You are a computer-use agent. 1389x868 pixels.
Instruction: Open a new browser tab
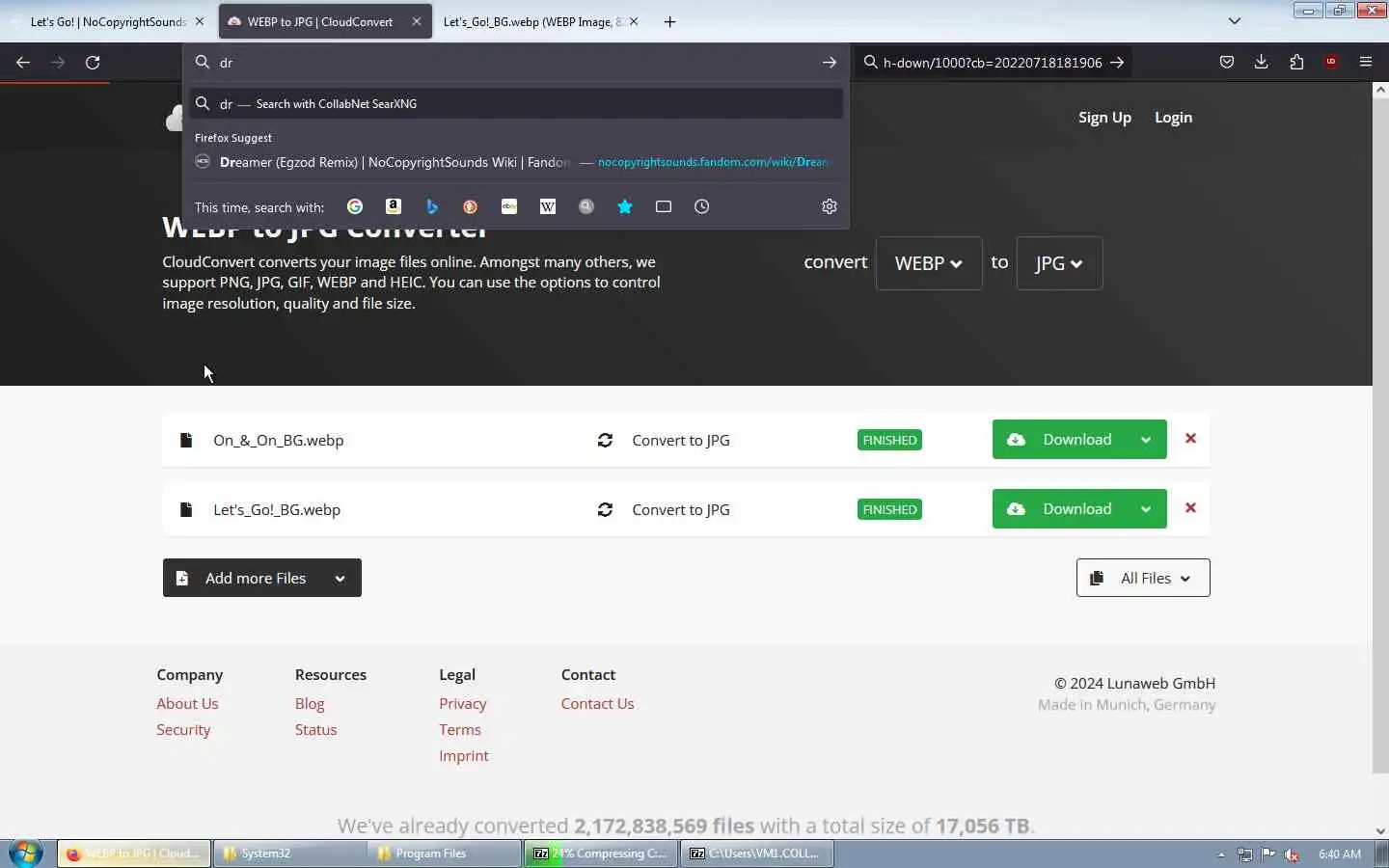click(x=670, y=21)
